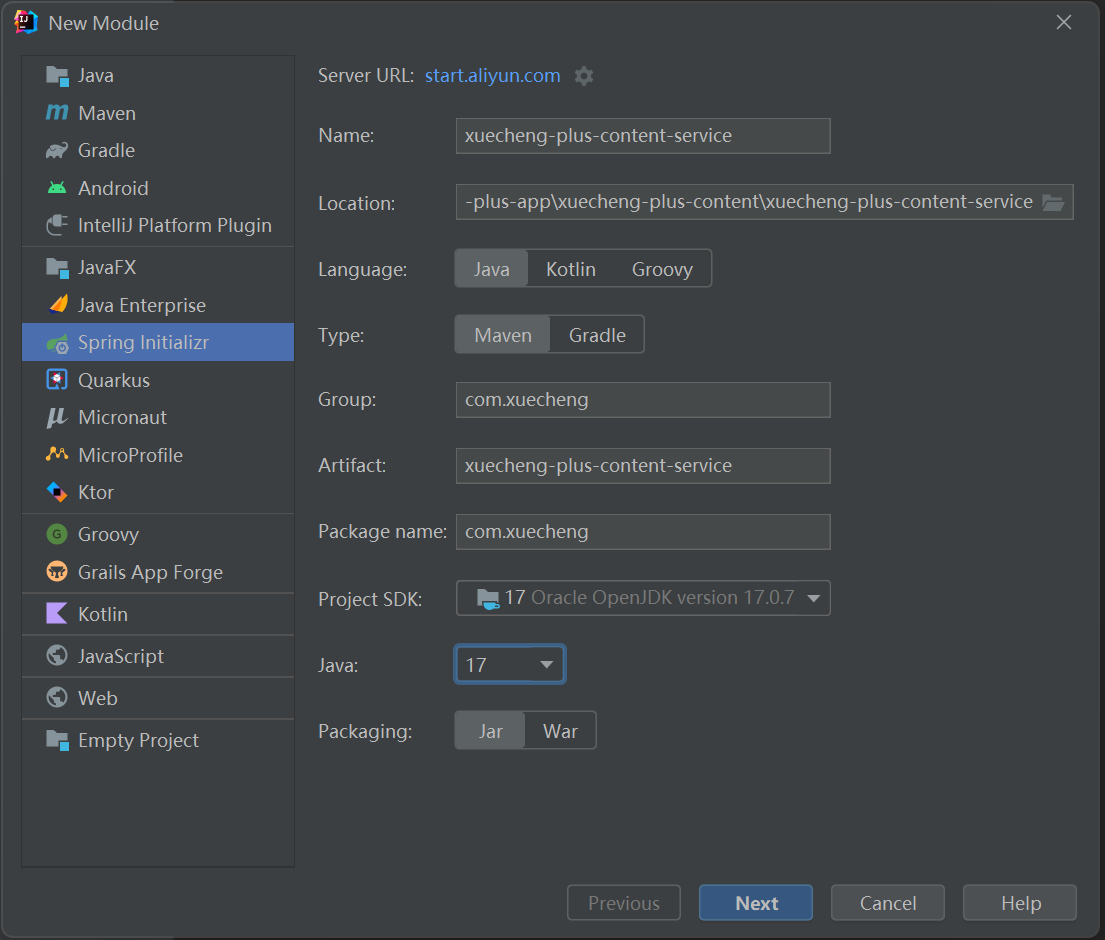
Task: Choose Gradle build type
Action: coord(597,335)
